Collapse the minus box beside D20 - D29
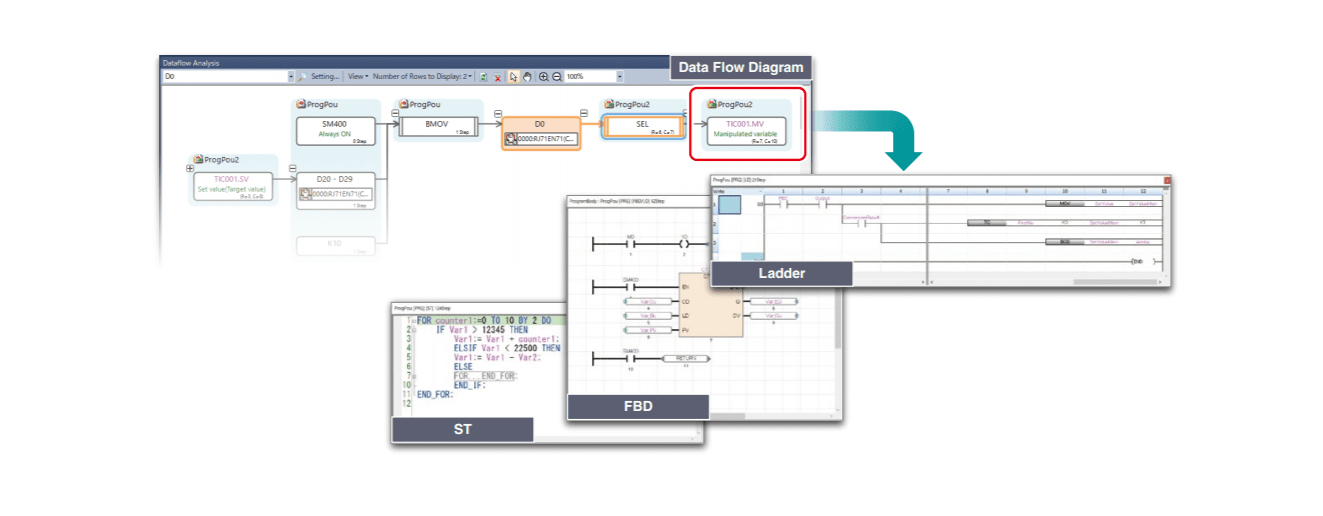The width and height of the screenshot is (1323, 516). [x=292, y=168]
